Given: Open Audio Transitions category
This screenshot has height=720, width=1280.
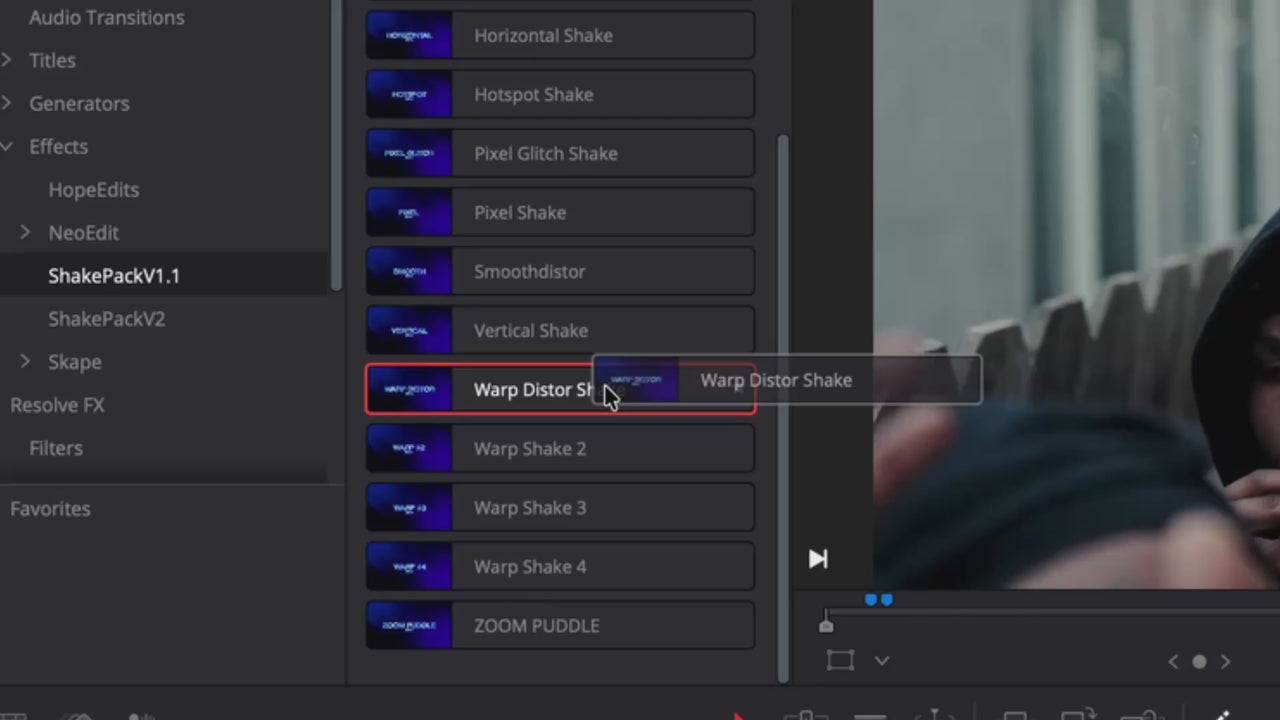Looking at the screenshot, I should (107, 17).
